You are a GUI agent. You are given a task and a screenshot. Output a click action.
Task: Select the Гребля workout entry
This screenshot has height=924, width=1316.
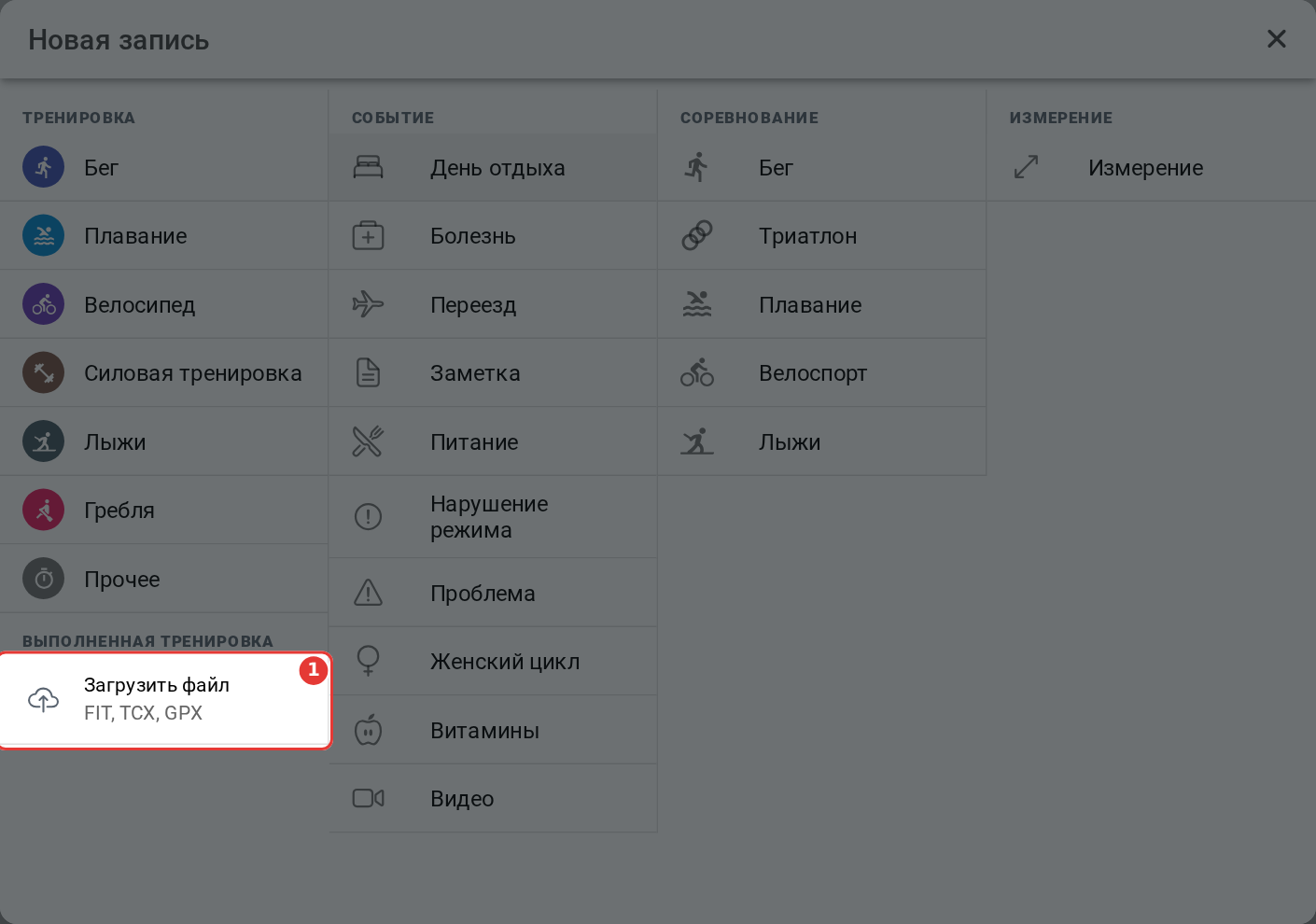coord(164,511)
